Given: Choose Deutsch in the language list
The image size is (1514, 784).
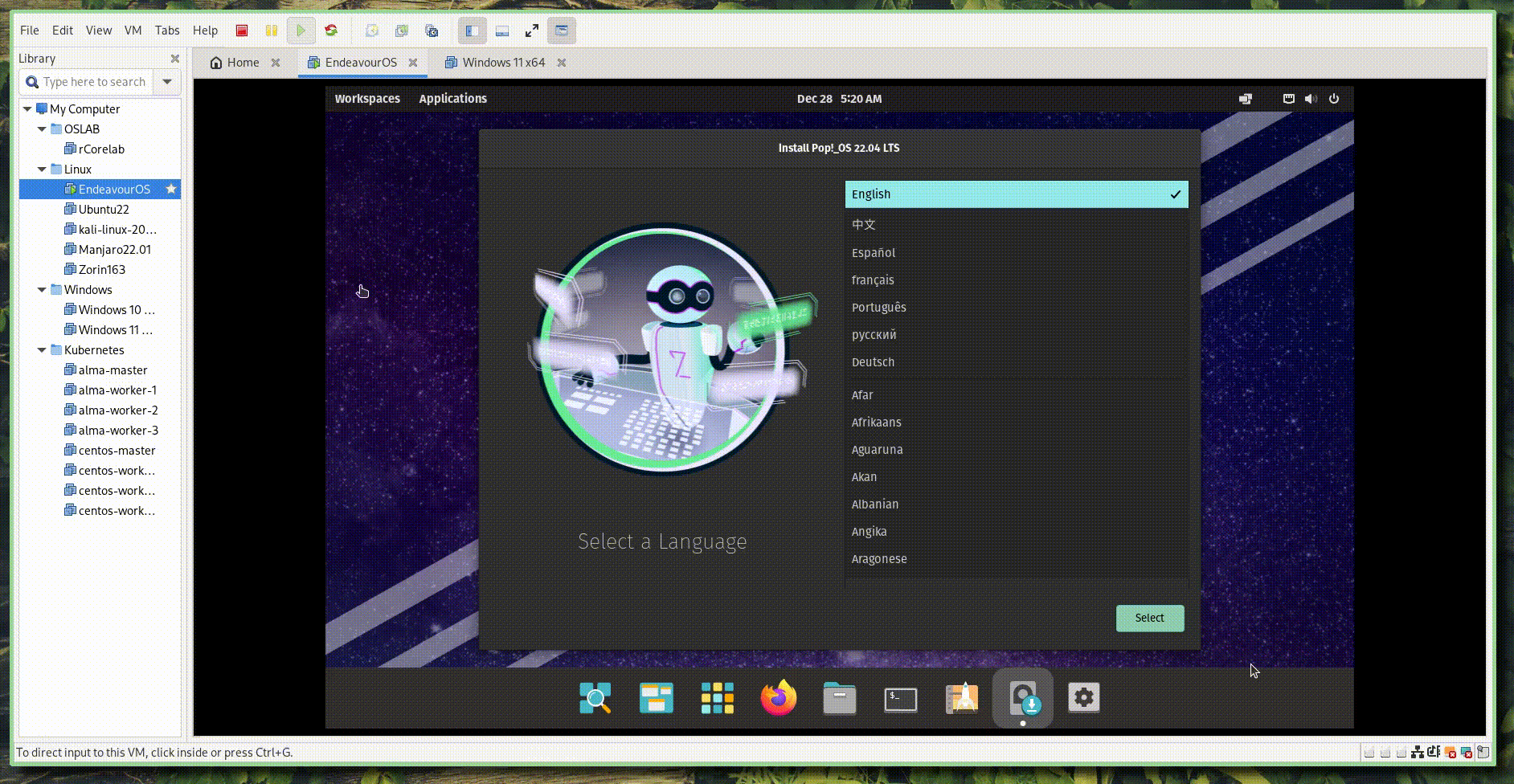Looking at the screenshot, I should click(x=1017, y=362).
